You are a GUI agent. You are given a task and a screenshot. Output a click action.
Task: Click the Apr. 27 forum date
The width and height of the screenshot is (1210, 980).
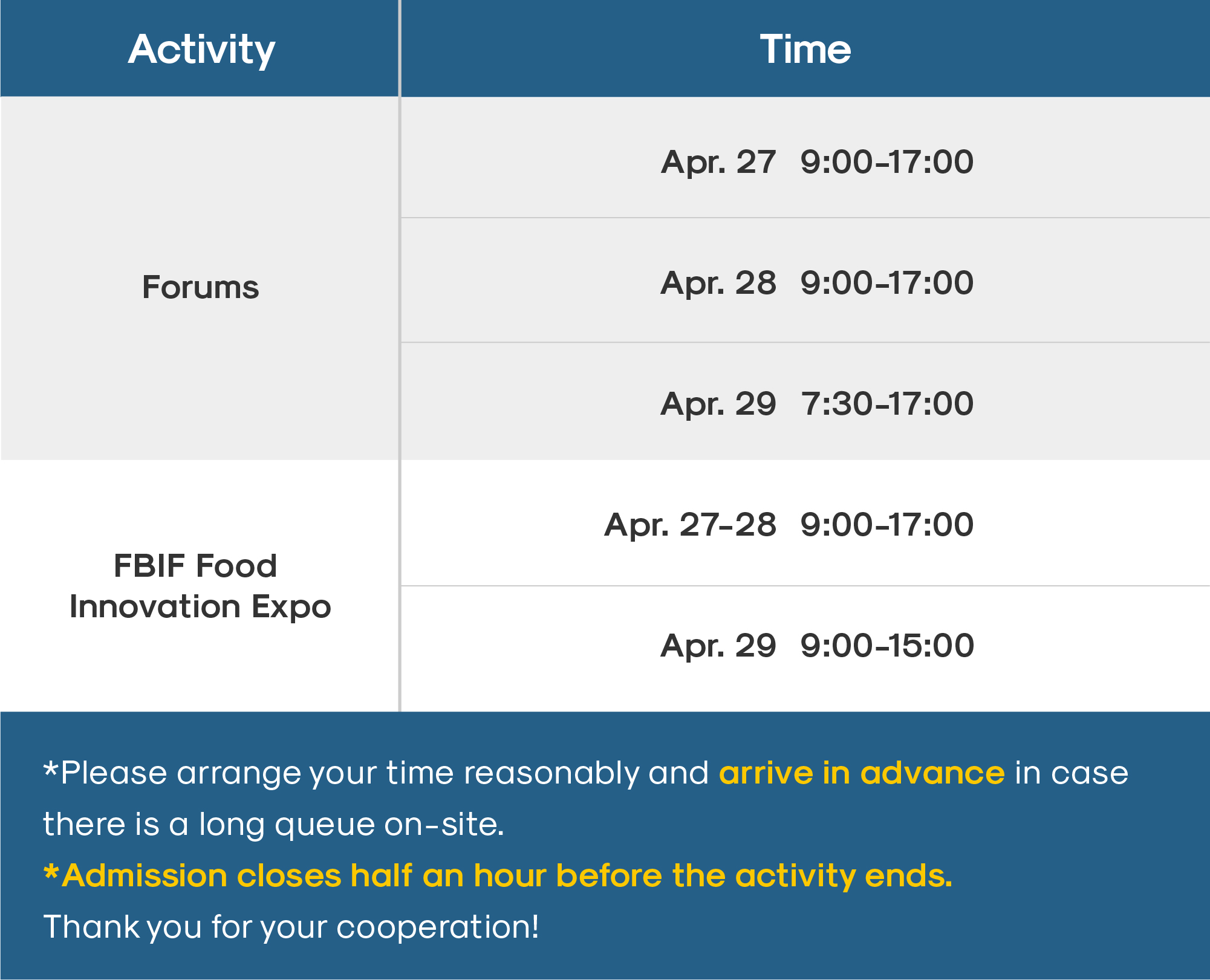pos(718,162)
